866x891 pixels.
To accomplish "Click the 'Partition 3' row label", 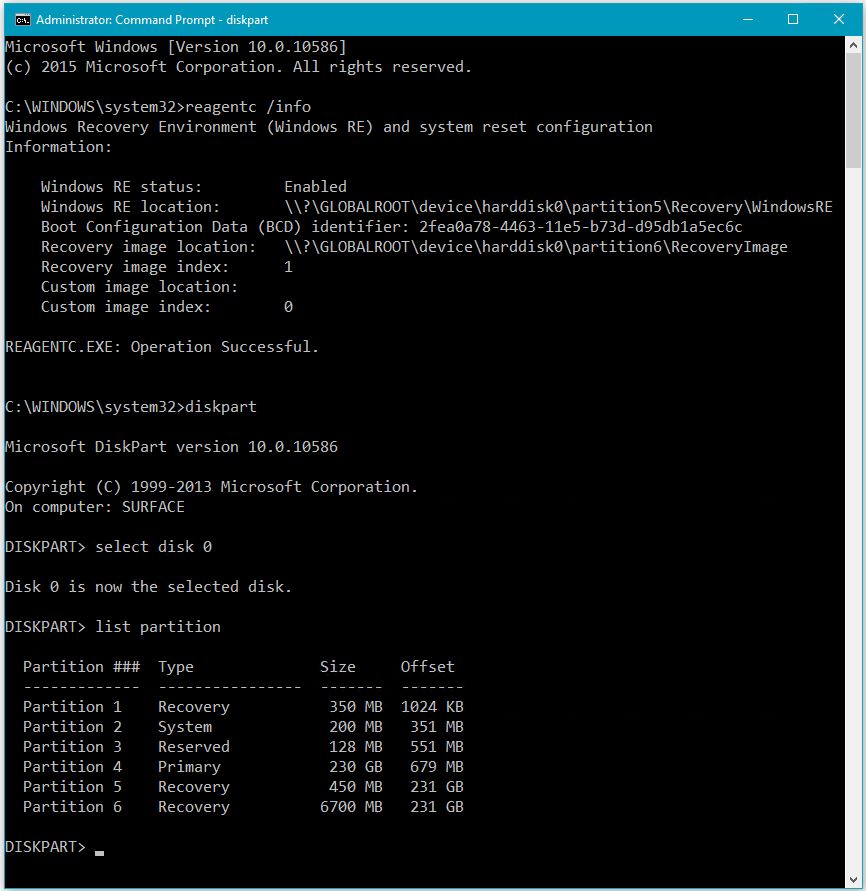I will 72,747.
